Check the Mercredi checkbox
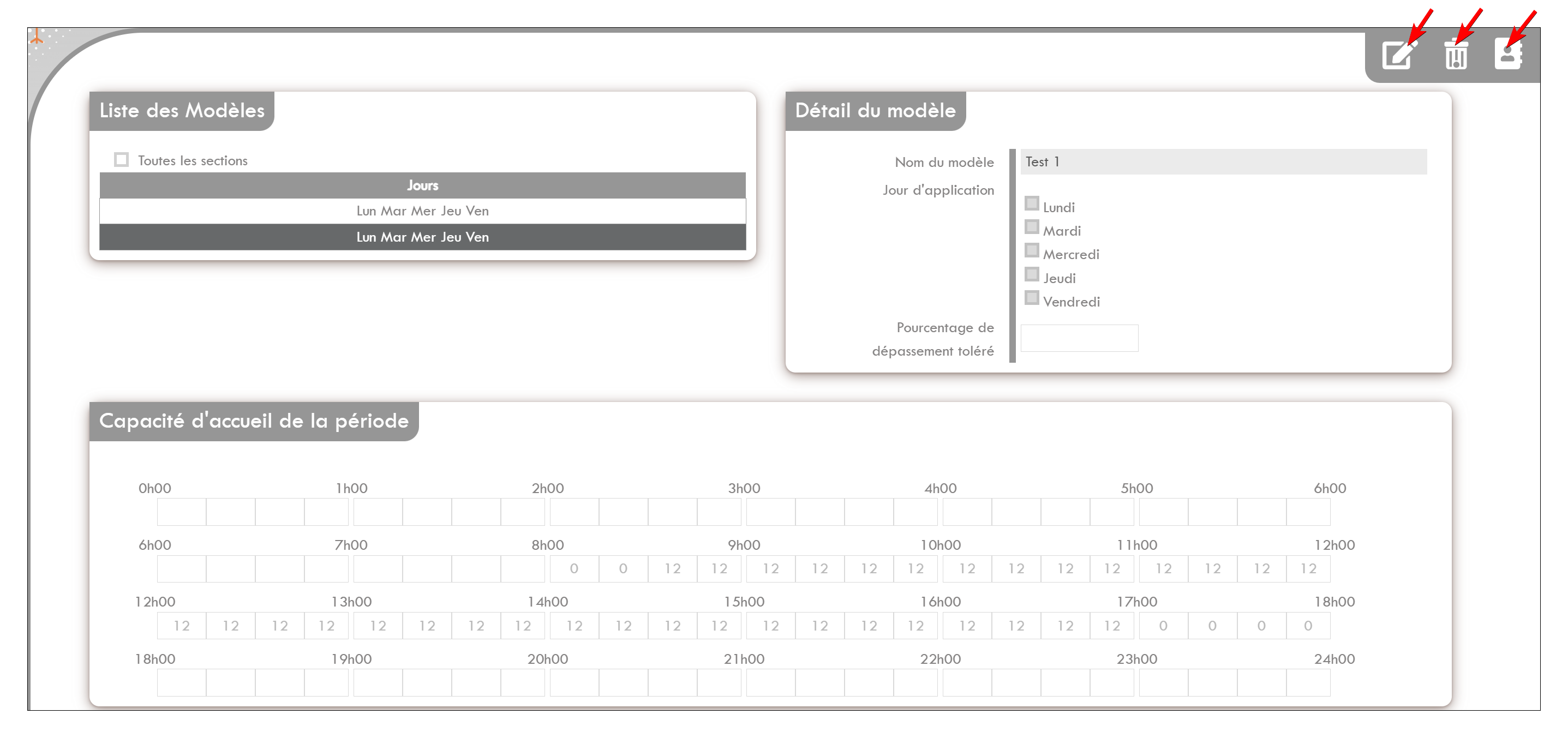1568x738 pixels. click(1031, 250)
